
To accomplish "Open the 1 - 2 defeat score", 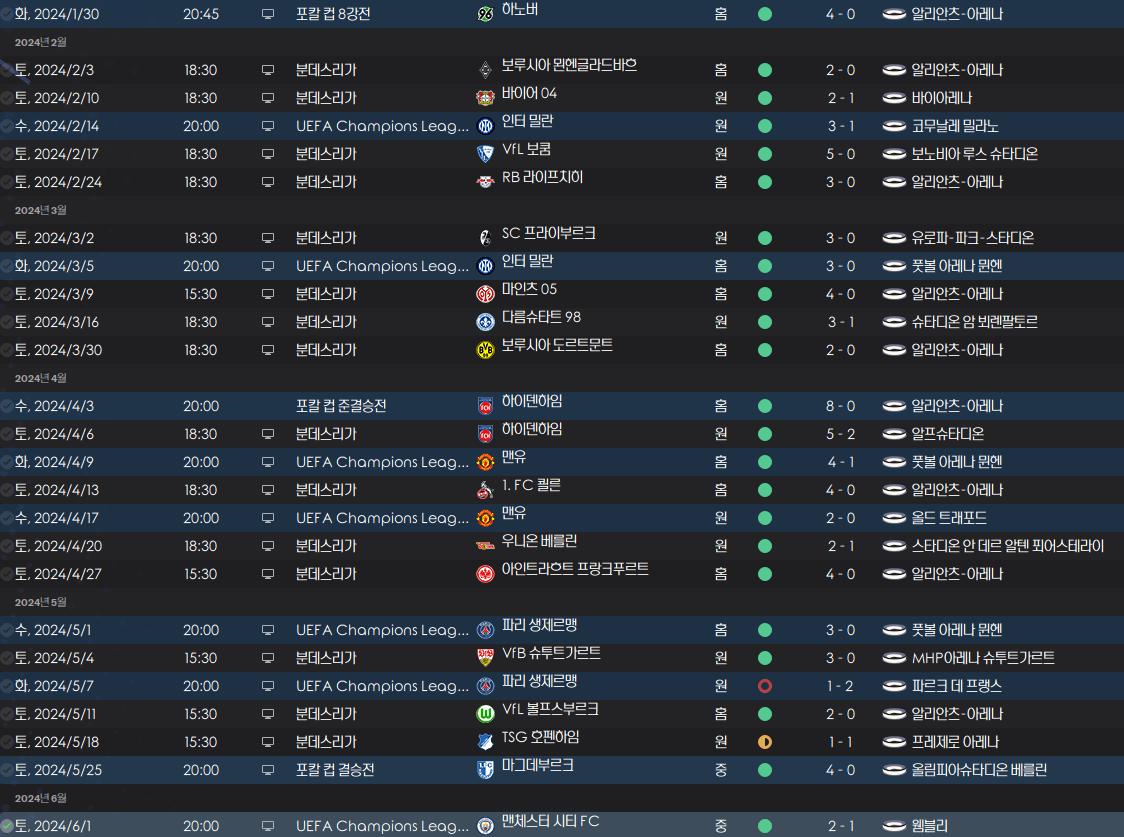I will click(840, 686).
